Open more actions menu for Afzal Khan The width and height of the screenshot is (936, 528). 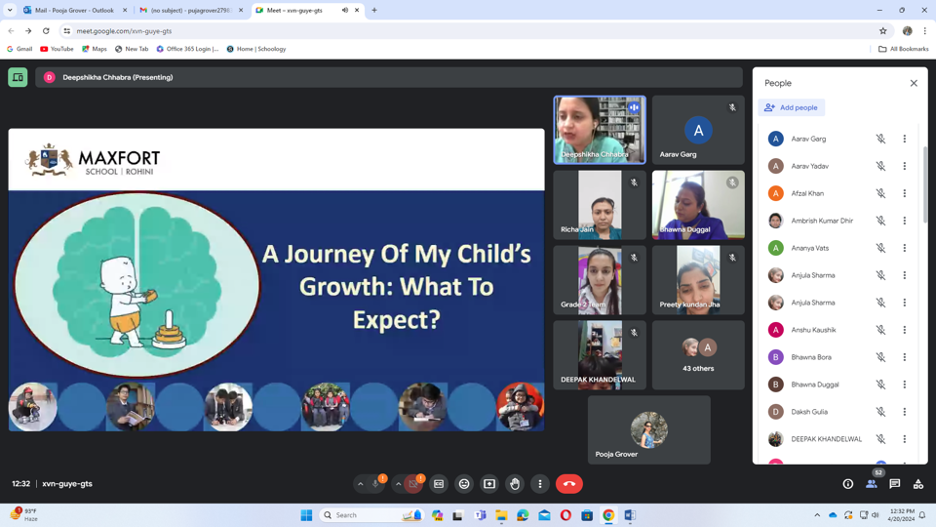904,194
